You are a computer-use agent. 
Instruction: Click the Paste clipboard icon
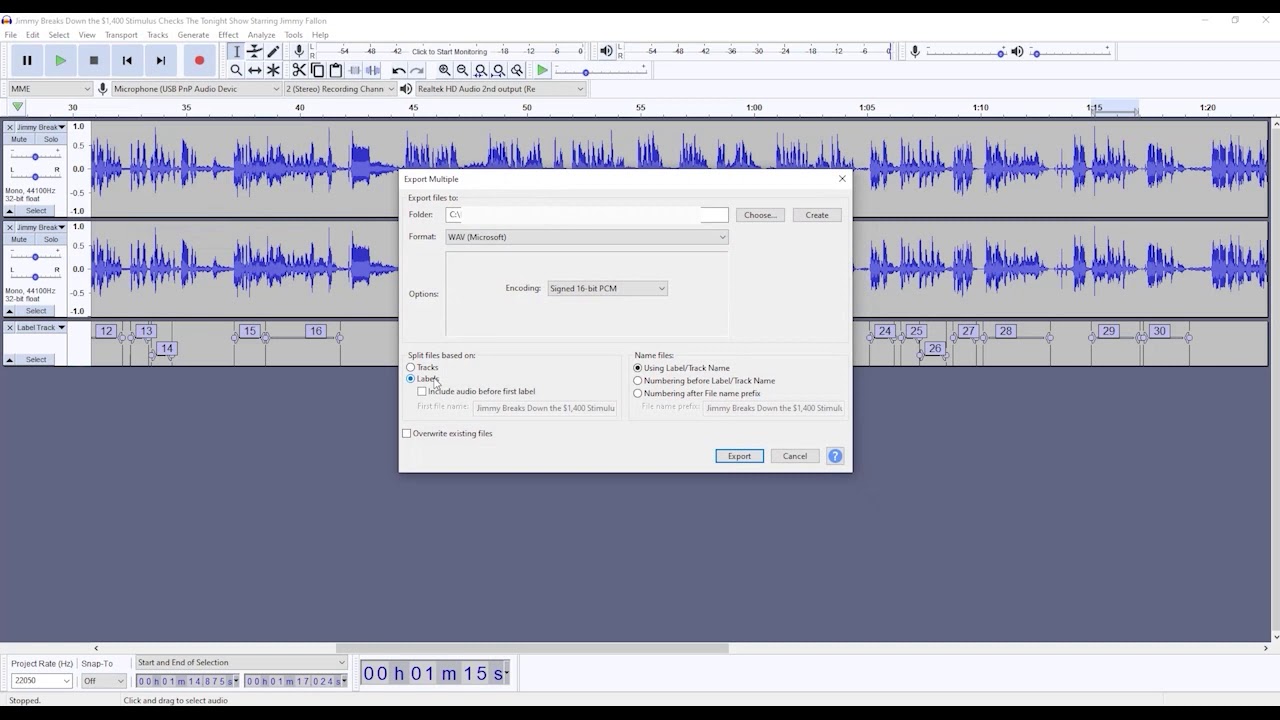pyautogui.click(x=336, y=70)
